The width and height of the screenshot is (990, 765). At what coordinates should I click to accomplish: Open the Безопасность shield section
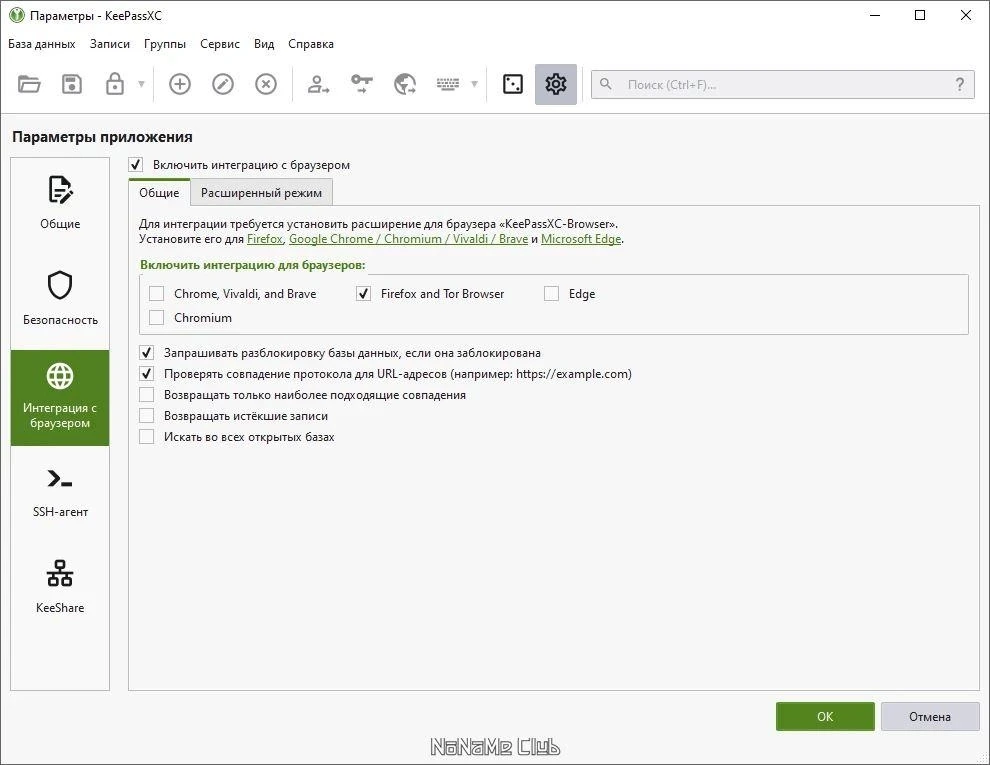pos(60,301)
